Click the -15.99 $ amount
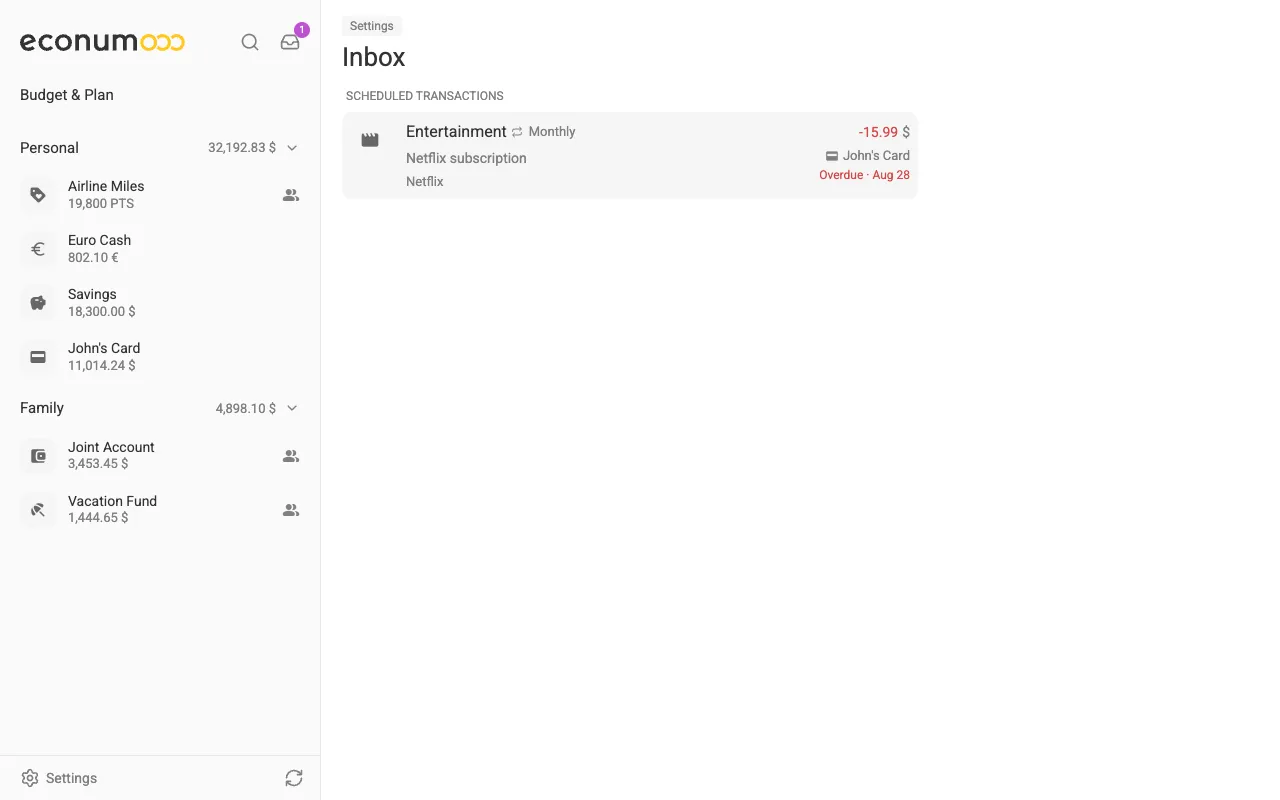 click(884, 132)
